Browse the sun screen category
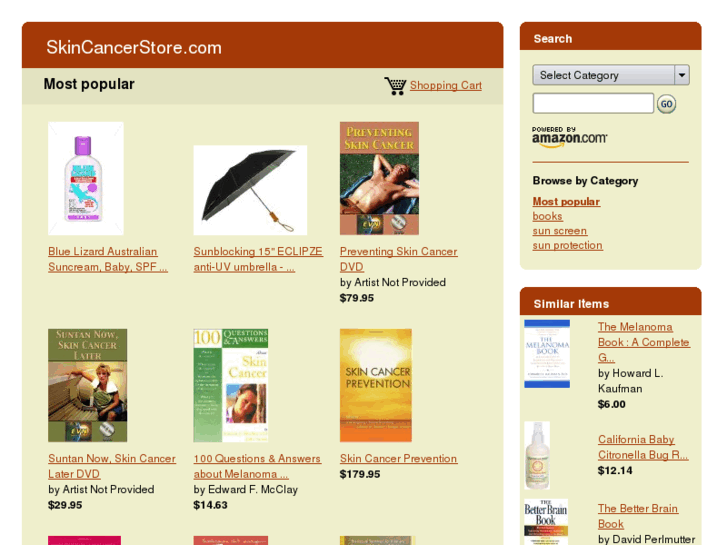727x545 pixels. click(560, 231)
